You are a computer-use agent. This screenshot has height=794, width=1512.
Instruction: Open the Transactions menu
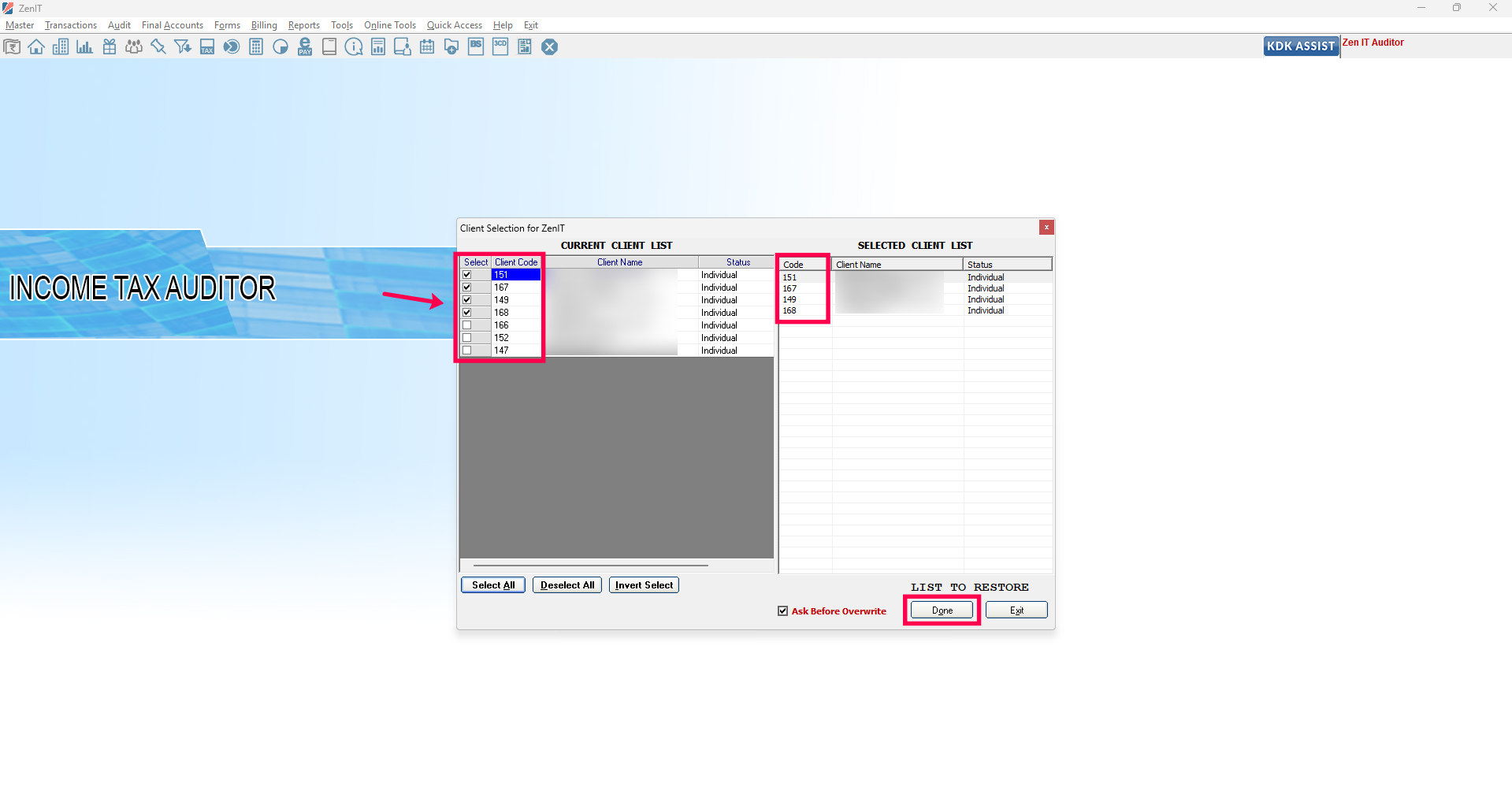tap(71, 25)
